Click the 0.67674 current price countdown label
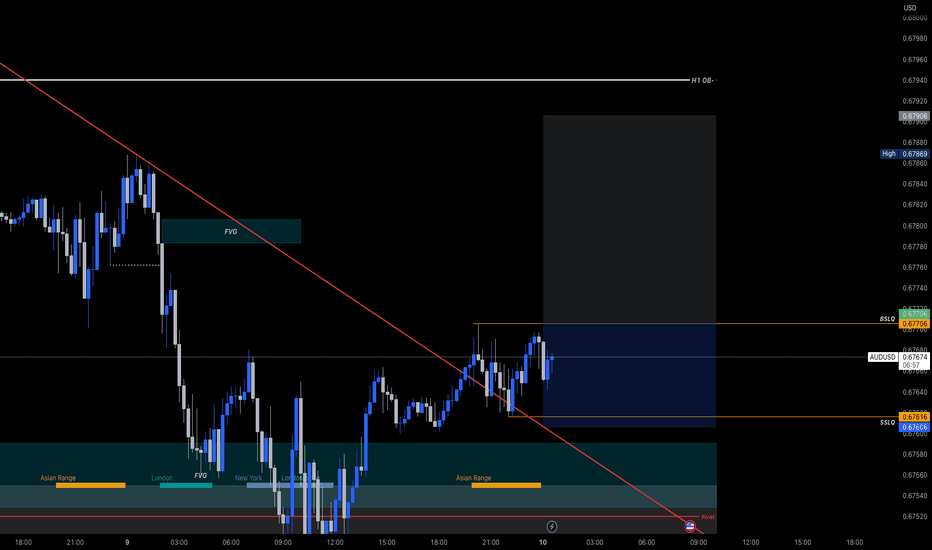This screenshot has height=550, width=932. point(914,361)
